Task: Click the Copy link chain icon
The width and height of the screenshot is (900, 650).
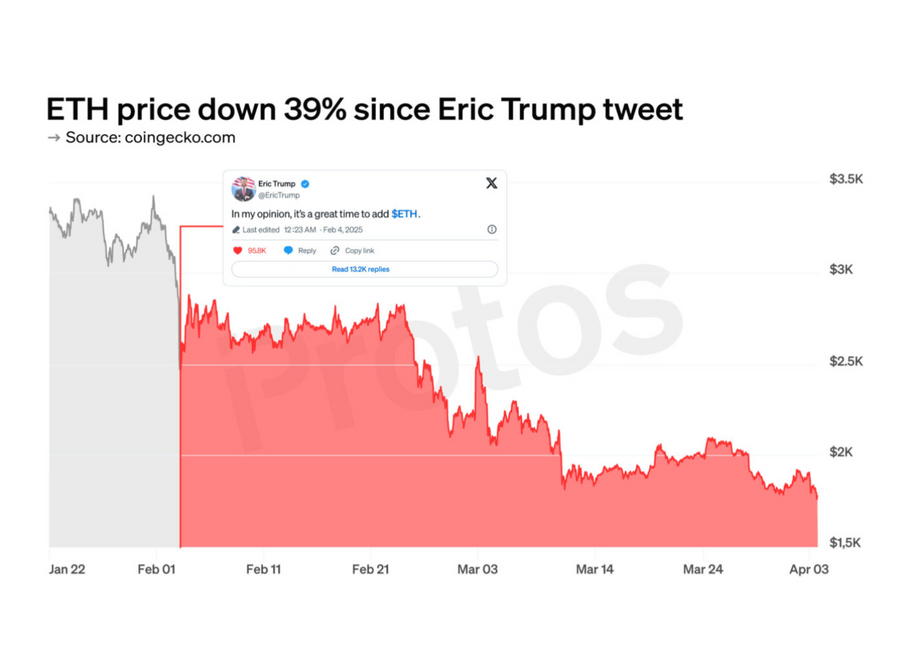Action: [335, 250]
